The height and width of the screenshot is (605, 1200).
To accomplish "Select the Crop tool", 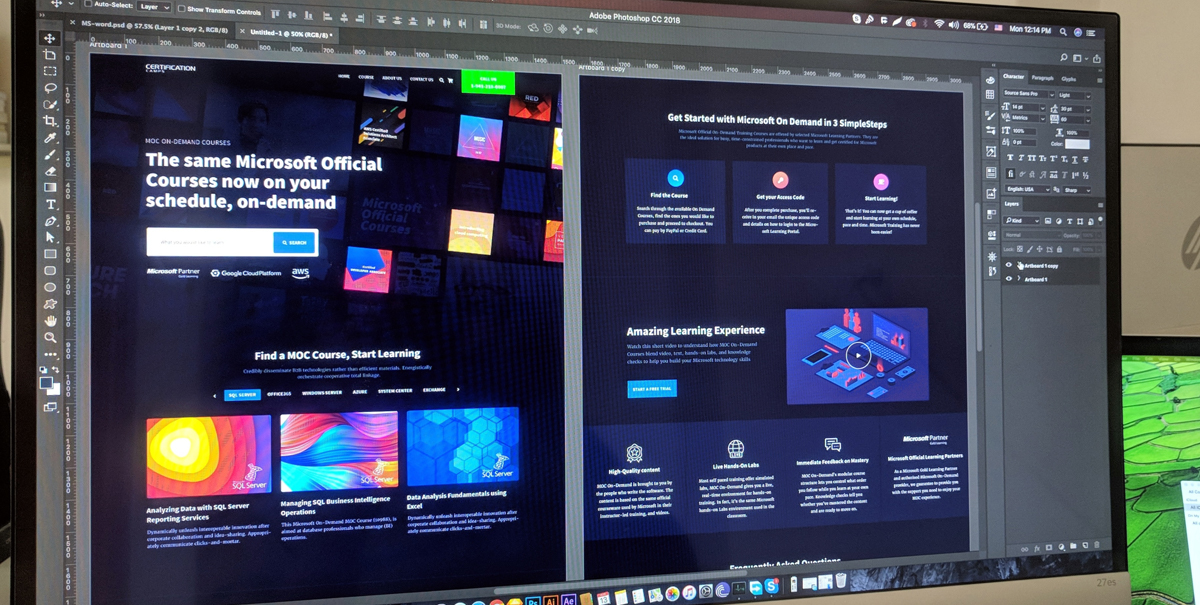I will click(50, 121).
